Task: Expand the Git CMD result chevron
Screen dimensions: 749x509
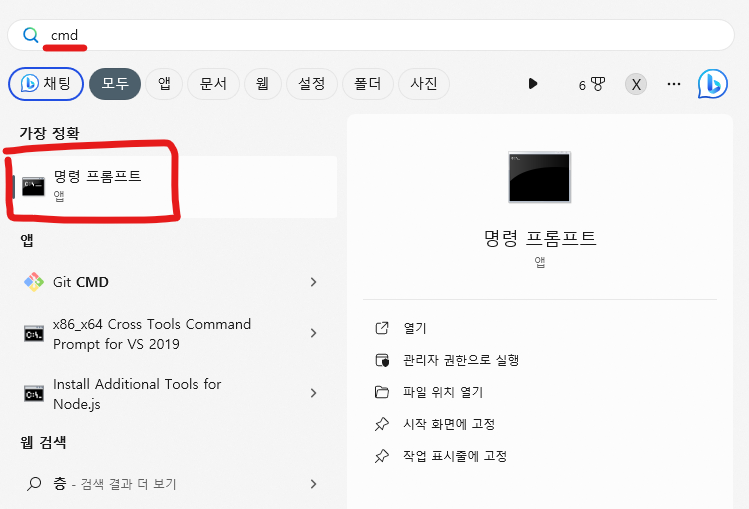Action: pos(313,282)
